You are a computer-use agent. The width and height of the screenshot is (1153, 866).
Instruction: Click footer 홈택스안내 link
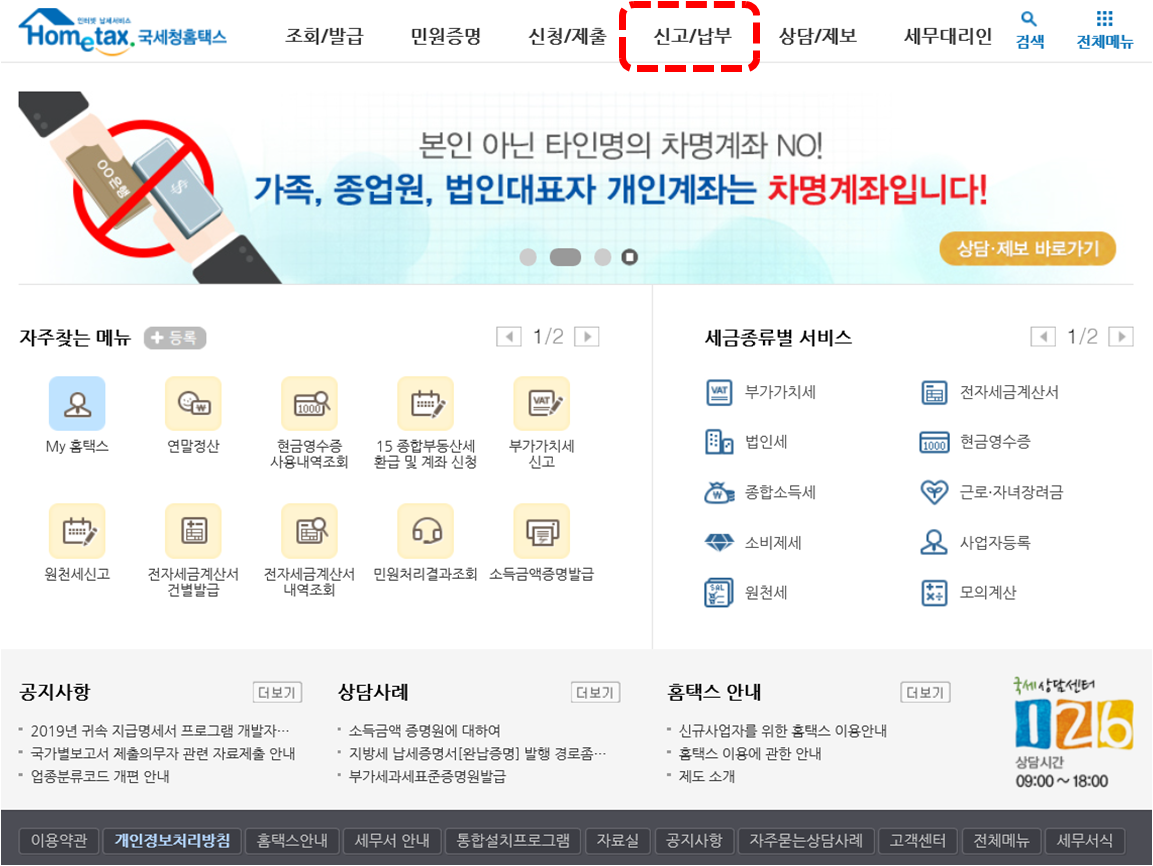(292, 840)
